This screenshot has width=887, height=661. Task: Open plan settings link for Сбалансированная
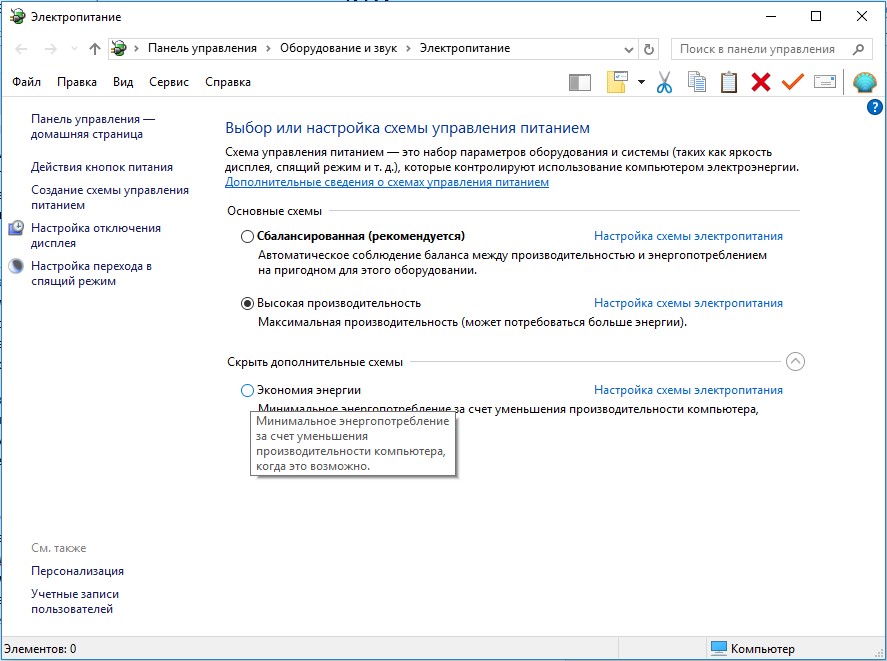(x=688, y=236)
